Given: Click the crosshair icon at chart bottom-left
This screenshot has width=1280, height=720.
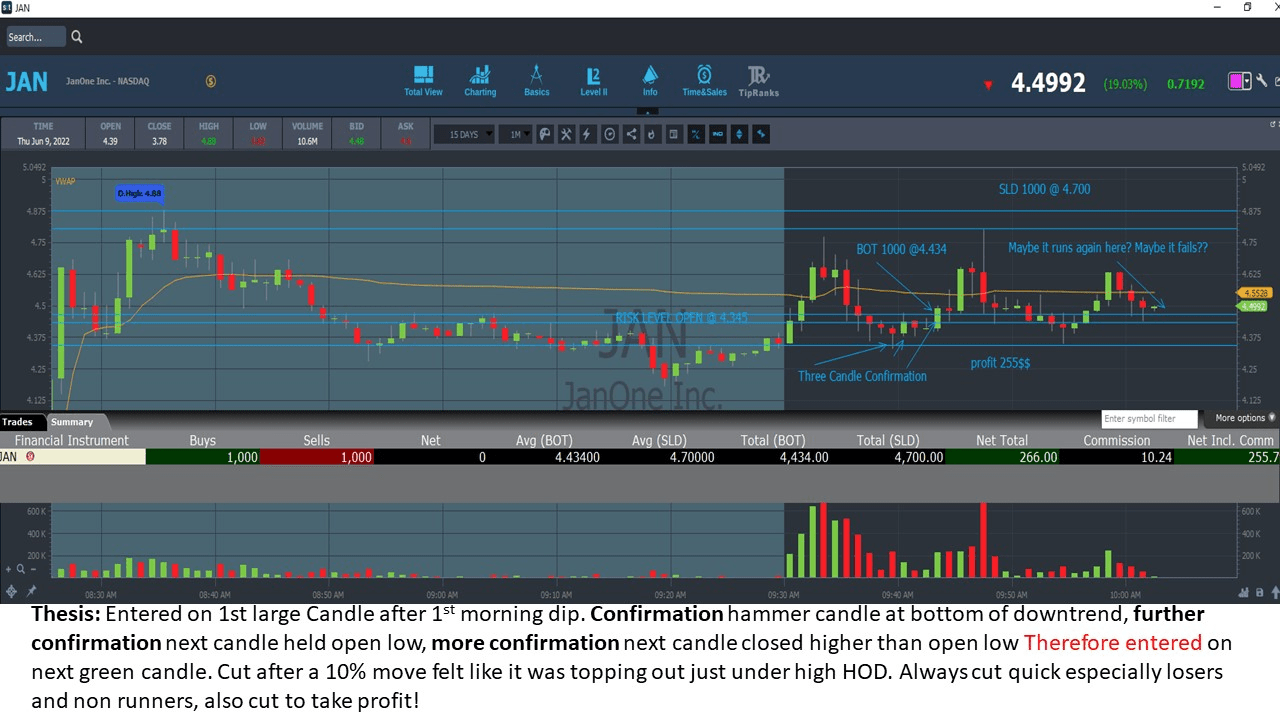Looking at the screenshot, I should tap(11, 591).
